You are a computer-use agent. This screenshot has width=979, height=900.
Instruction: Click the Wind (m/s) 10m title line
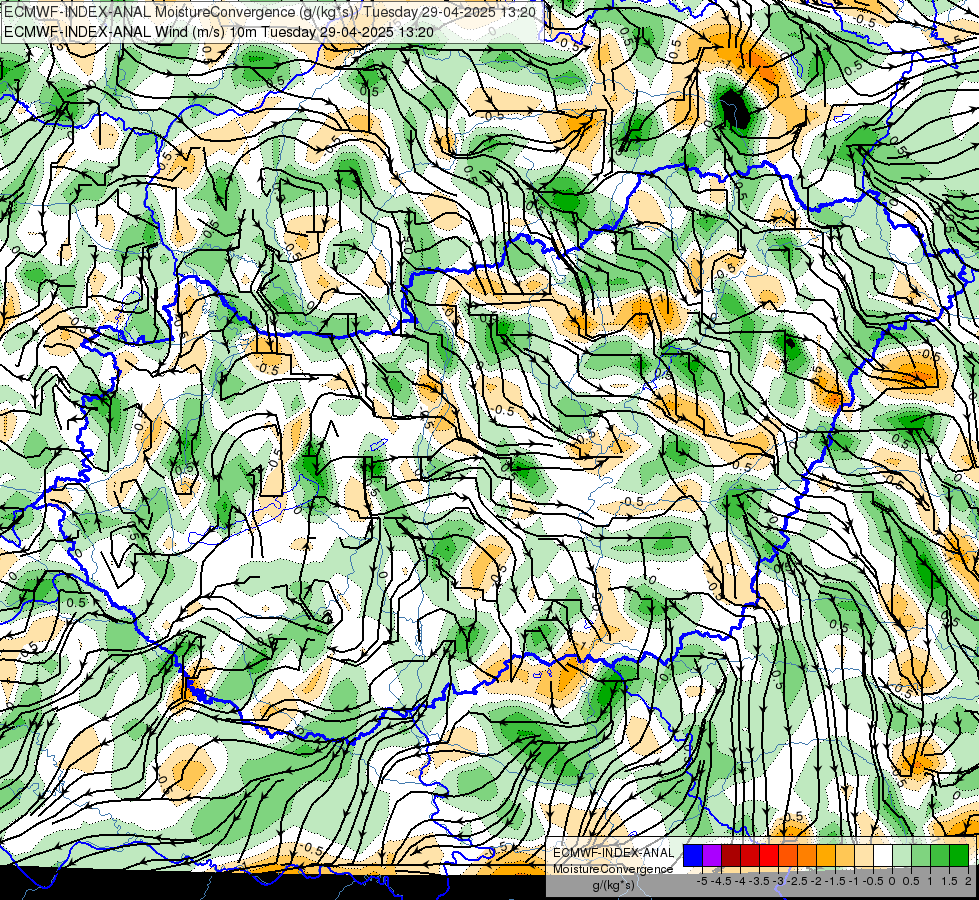point(219,31)
